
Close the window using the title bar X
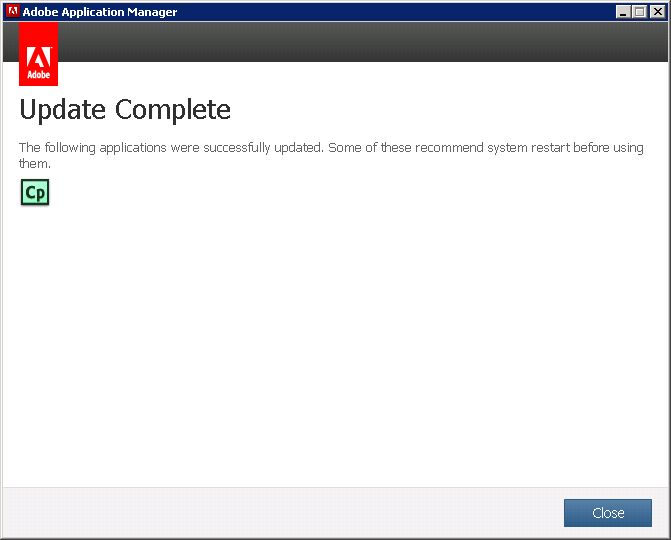658,12
